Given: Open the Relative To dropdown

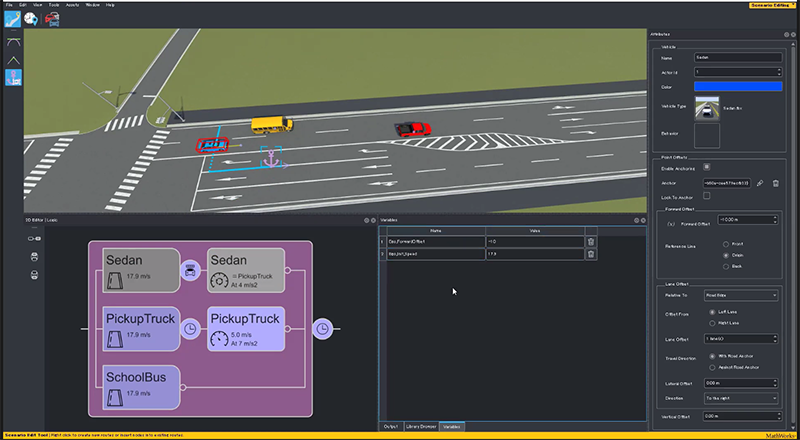Looking at the screenshot, I should 740,296.
